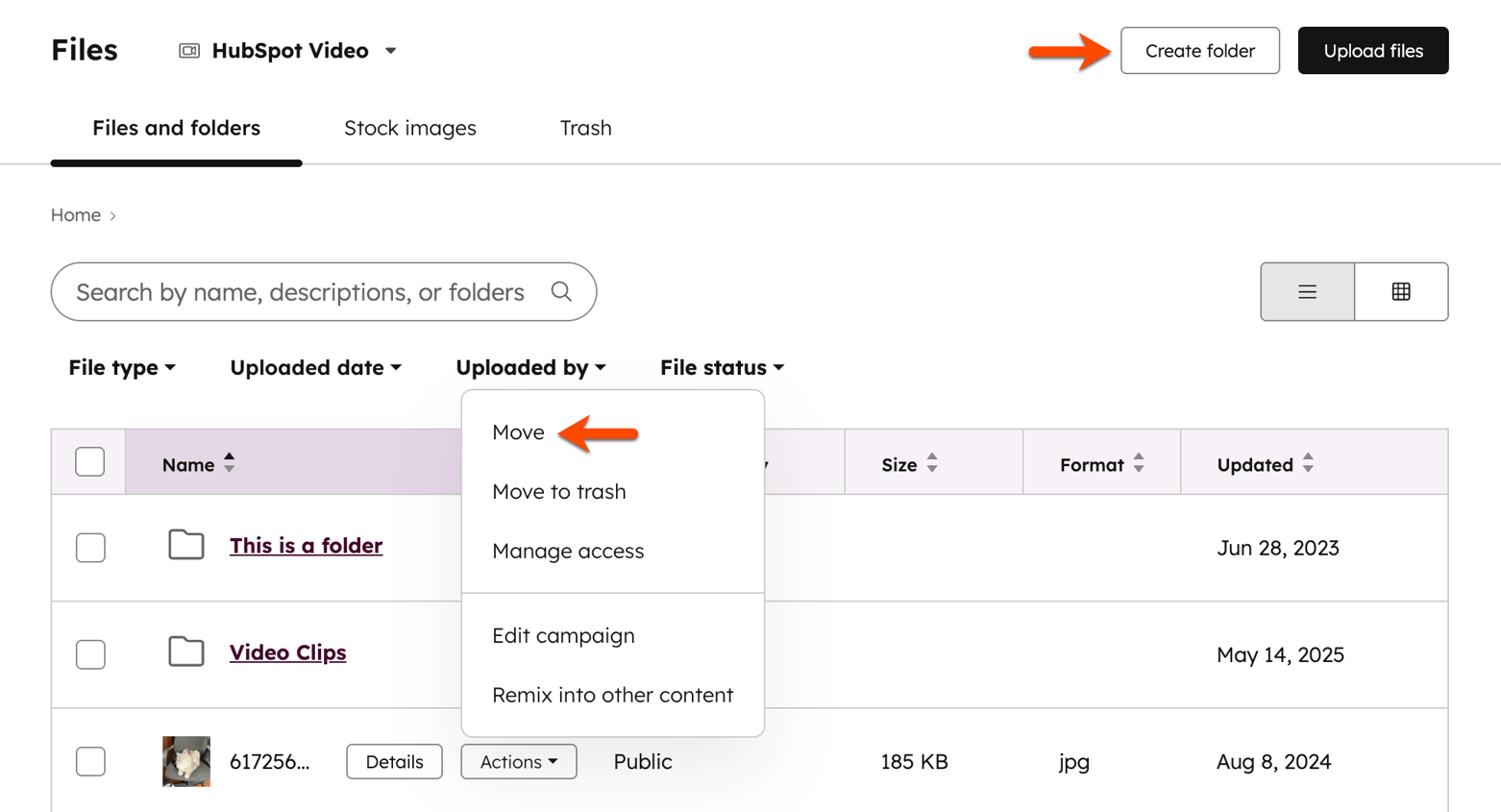The image size is (1501, 812).
Task: Toggle the select-all checkbox in header
Action: tap(90, 462)
